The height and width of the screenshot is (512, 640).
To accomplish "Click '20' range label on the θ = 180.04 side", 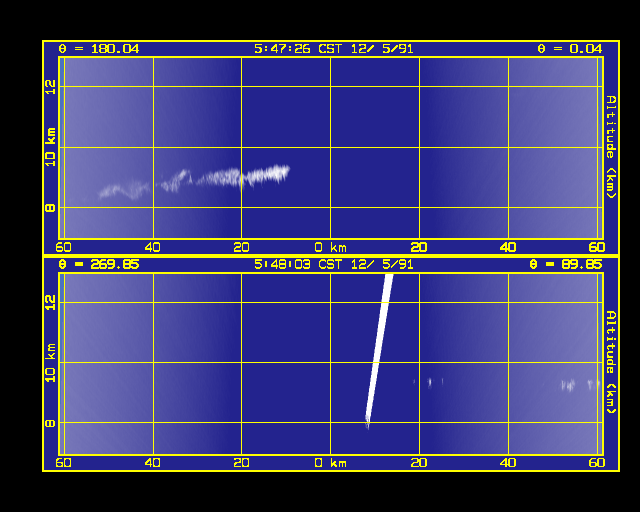I will point(242,247).
